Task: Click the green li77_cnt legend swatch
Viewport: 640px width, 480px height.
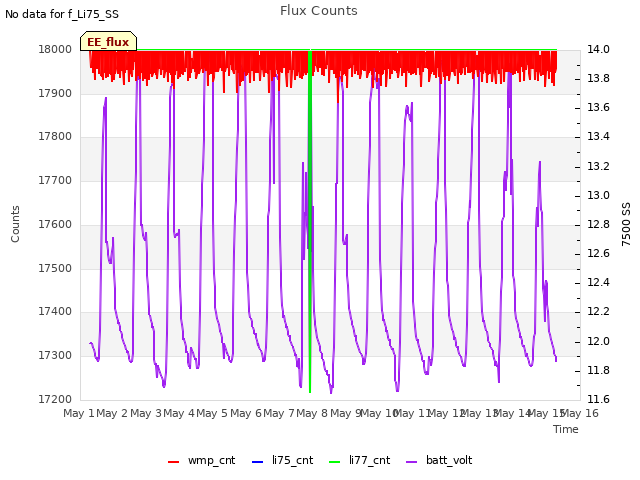Action: [334, 462]
